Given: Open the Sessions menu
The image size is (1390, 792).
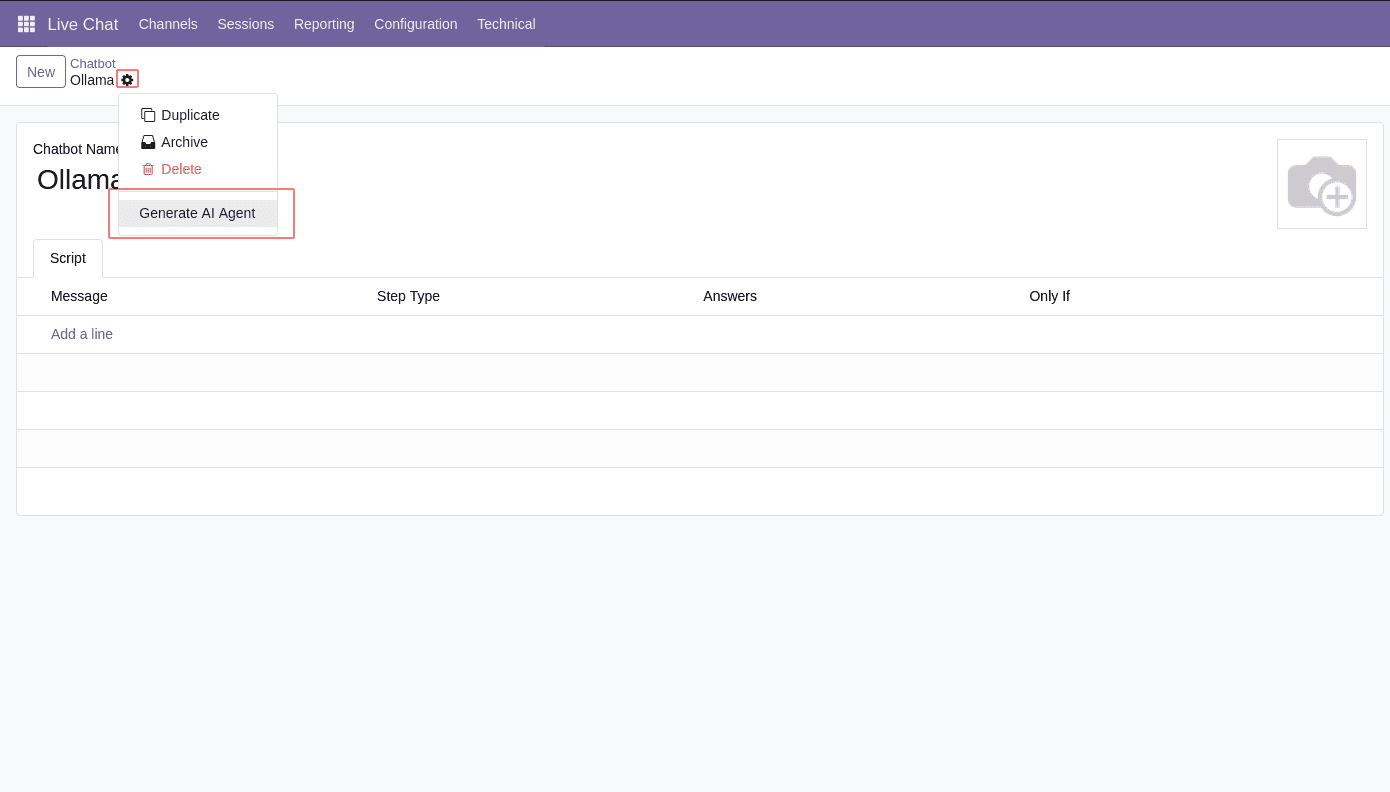Looking at the screenshot, I should point(245,24).
